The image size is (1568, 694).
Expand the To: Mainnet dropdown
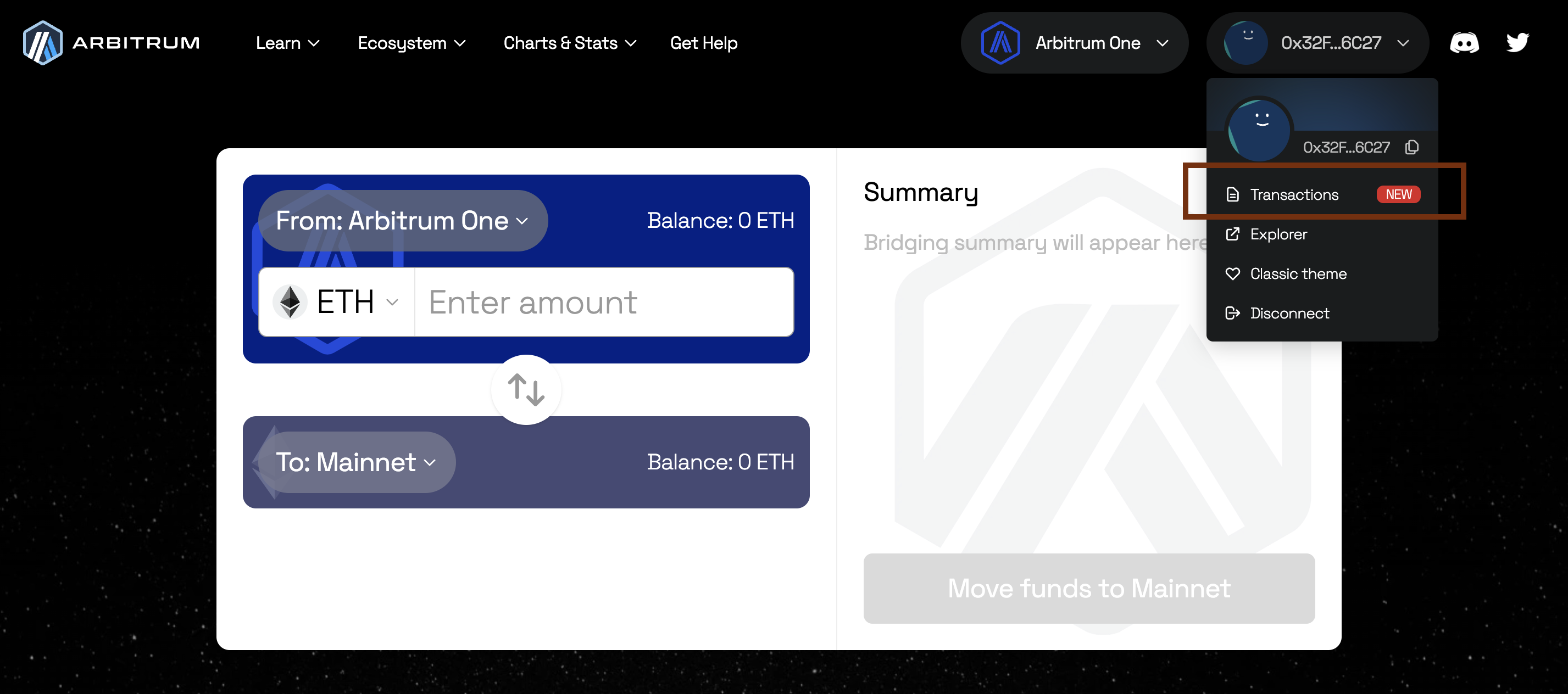(355, 461)
